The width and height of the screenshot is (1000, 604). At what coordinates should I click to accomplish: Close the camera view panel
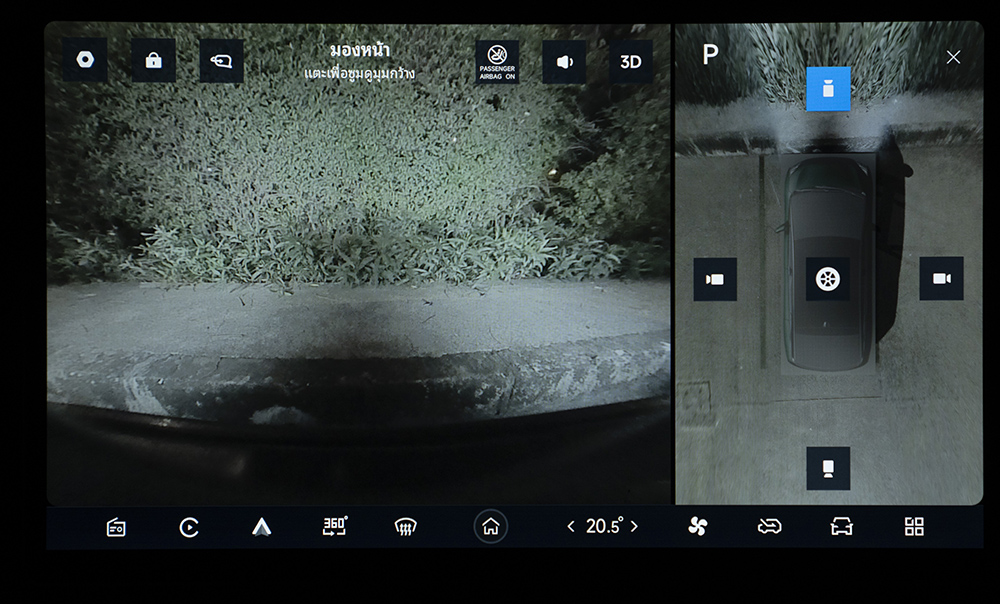tap(953, 57)
